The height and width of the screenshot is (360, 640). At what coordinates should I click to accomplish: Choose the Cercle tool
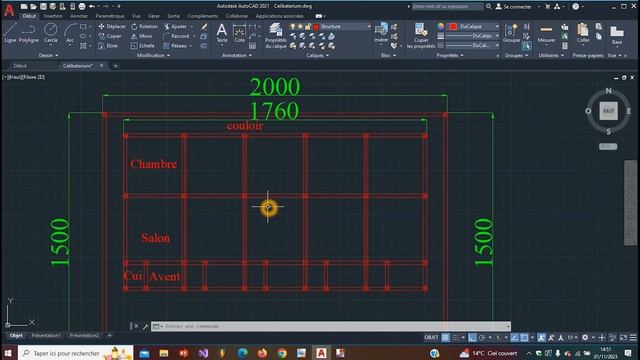pos(51,33)
